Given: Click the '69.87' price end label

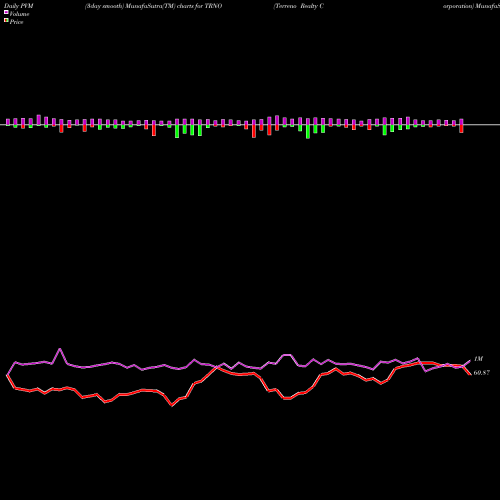Looking at the screenshot, I should [x=482, y=373].
